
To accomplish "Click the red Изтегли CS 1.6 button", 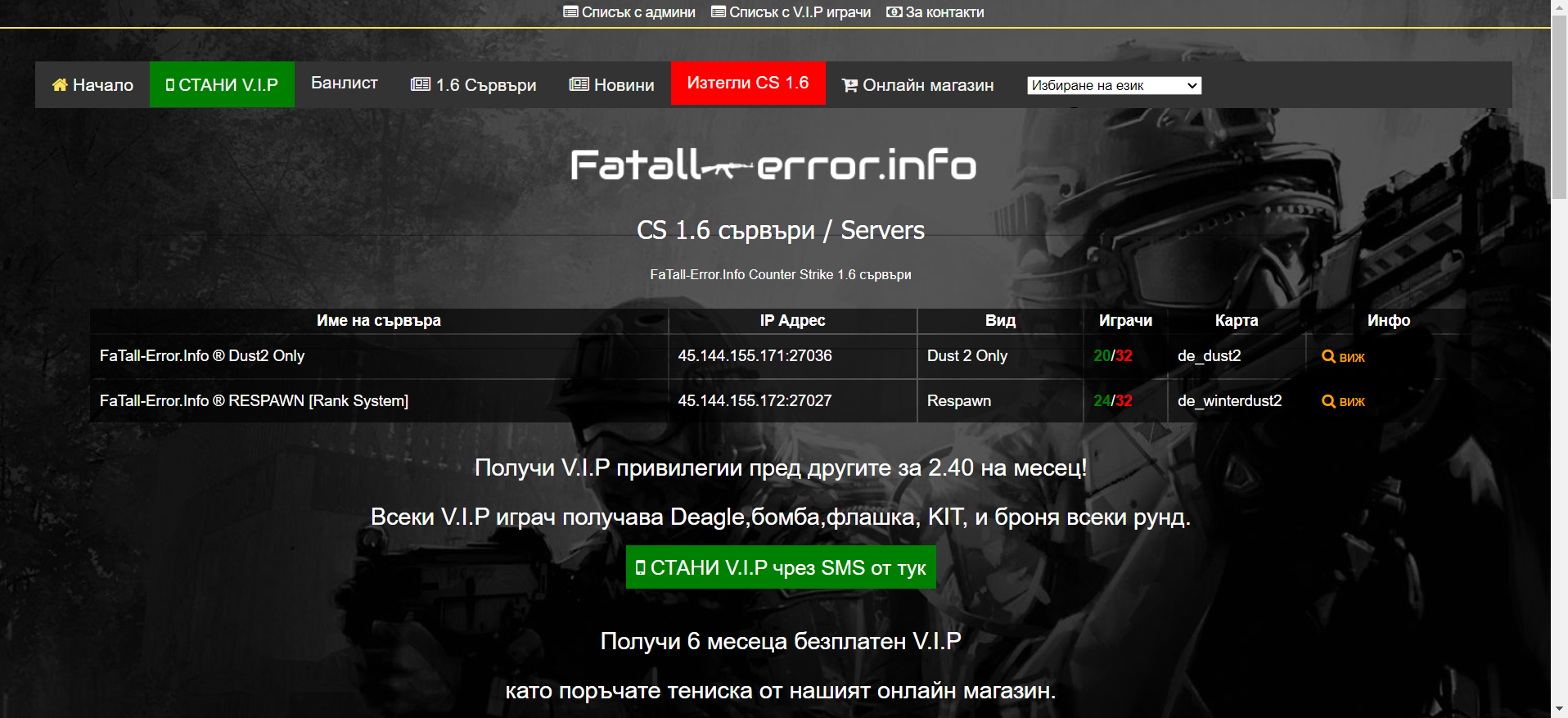I will tap(748, 83).
